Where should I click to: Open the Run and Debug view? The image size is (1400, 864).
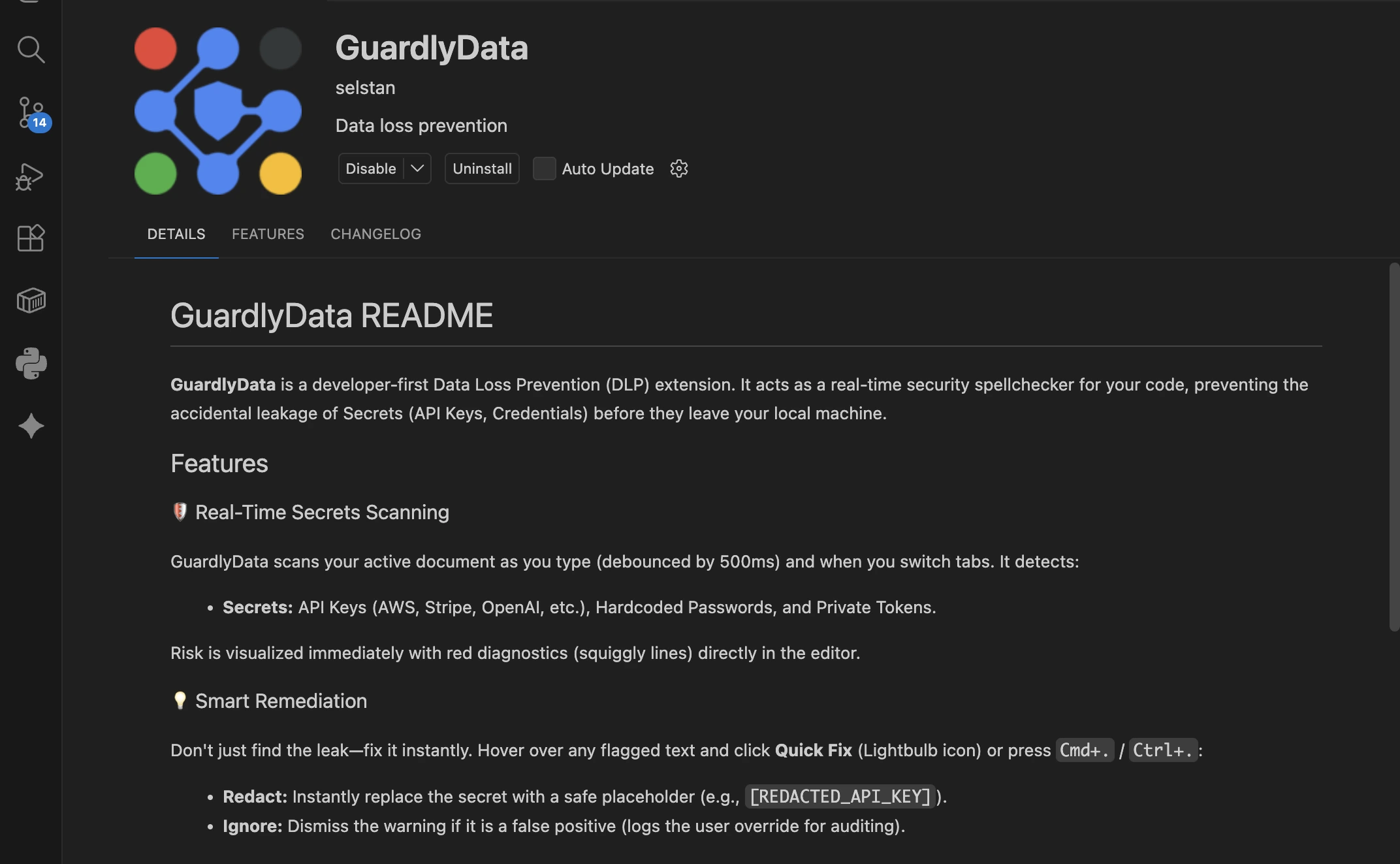click(x=31, y=176)
